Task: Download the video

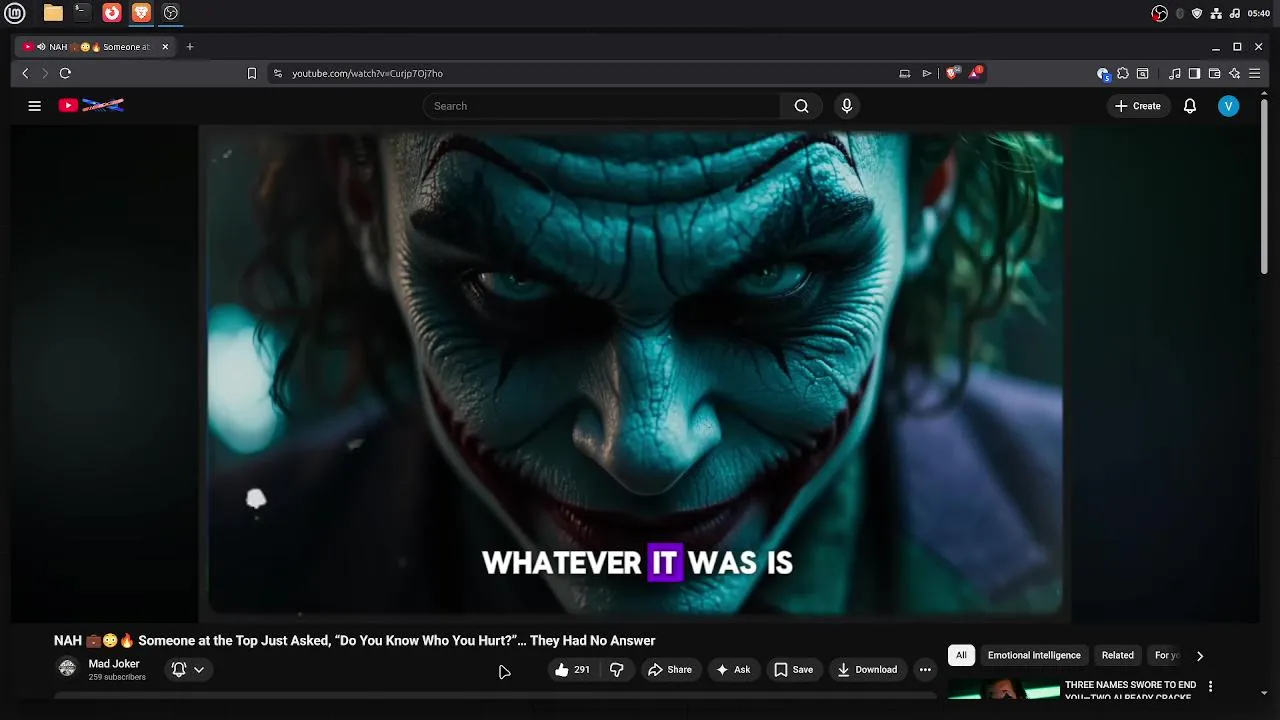Action: point(868,670)
